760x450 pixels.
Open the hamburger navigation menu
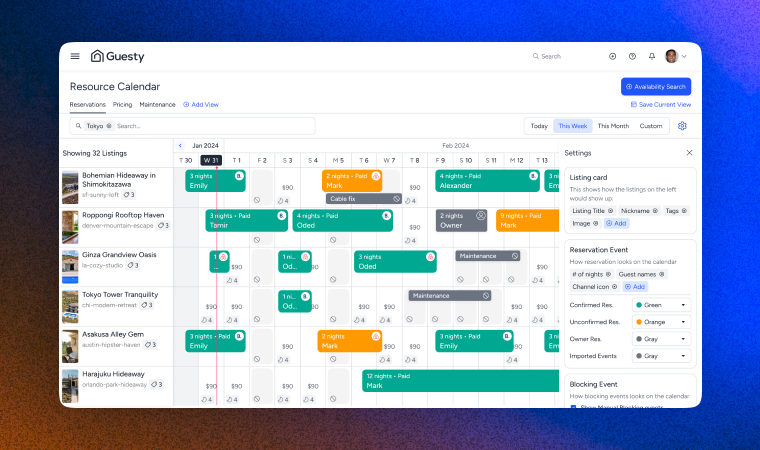[75, 56]
